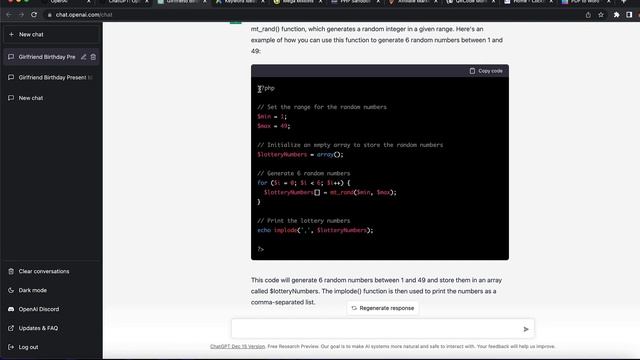Screen dimensions: 640x360
Task: Bookmark this page with the star icon
Action: (x=601, y=15)
